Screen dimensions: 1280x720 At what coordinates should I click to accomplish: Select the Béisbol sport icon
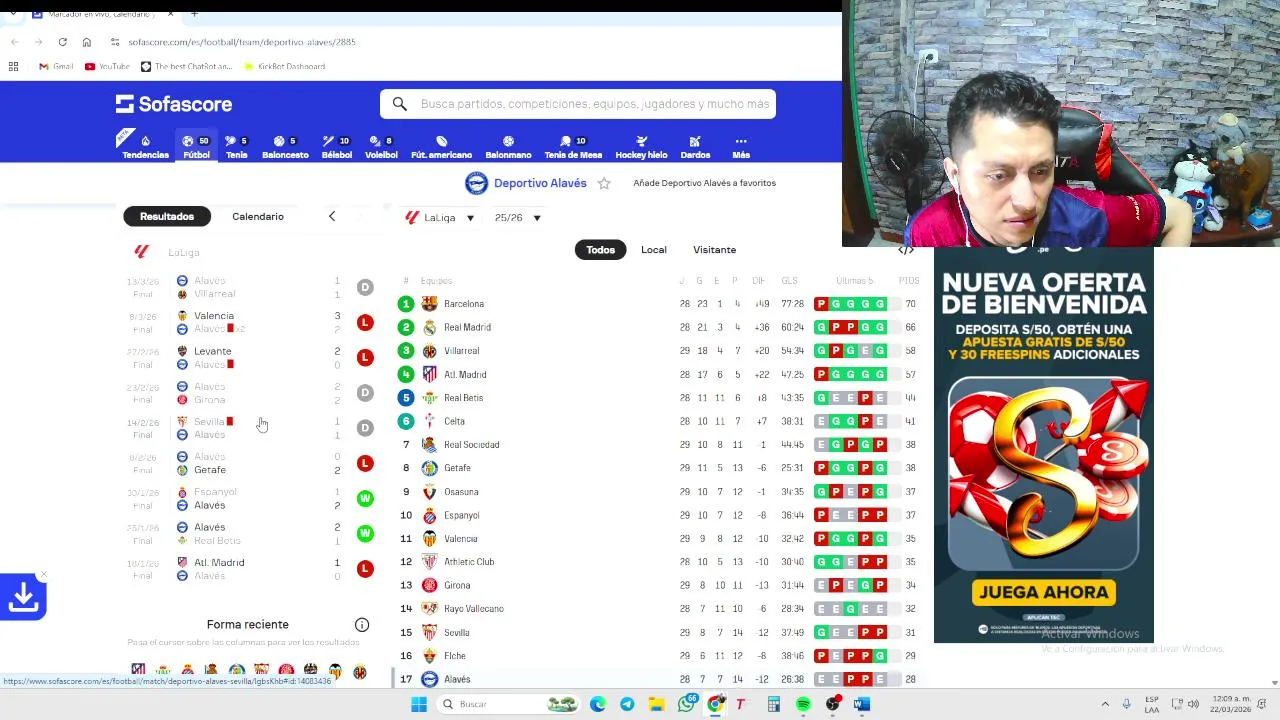tap(336, 146)
